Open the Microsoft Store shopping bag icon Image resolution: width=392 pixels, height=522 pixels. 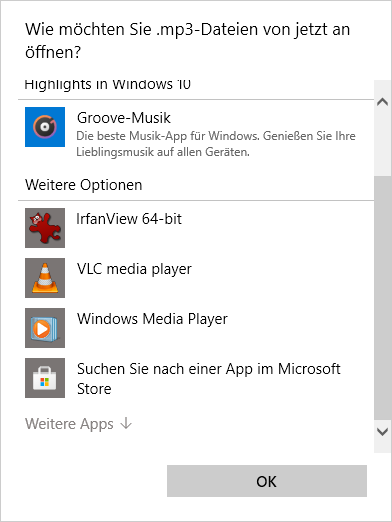tap(45, 378)
